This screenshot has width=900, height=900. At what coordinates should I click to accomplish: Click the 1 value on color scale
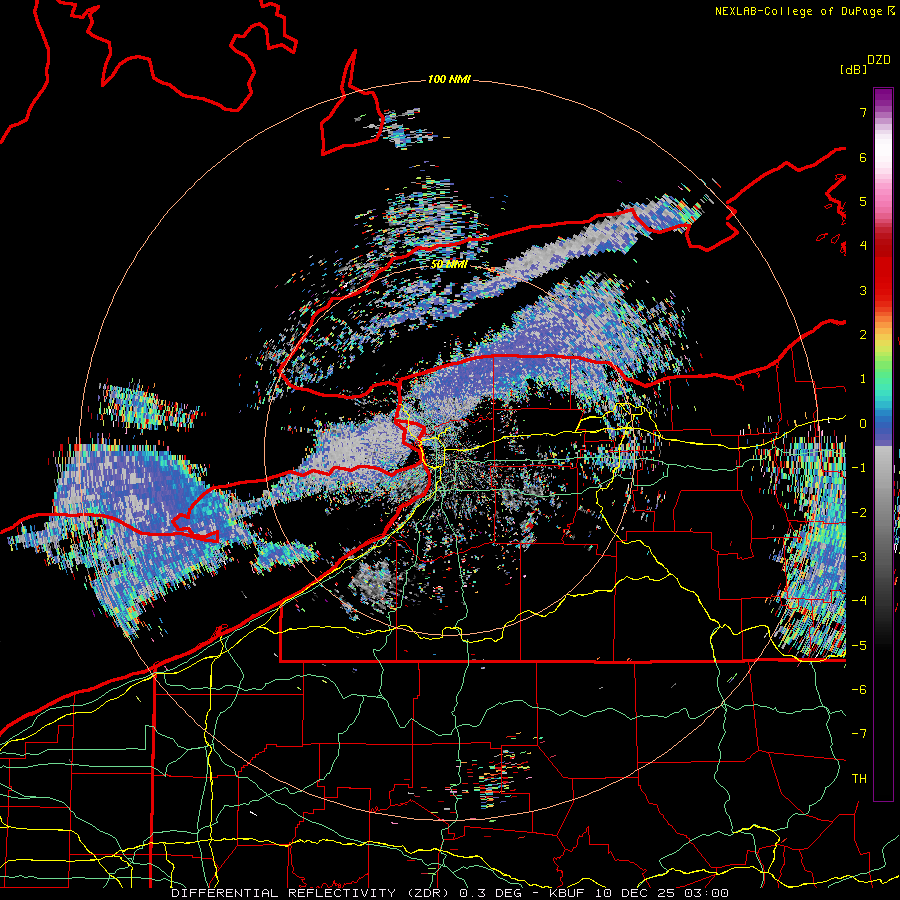point(863,379)
